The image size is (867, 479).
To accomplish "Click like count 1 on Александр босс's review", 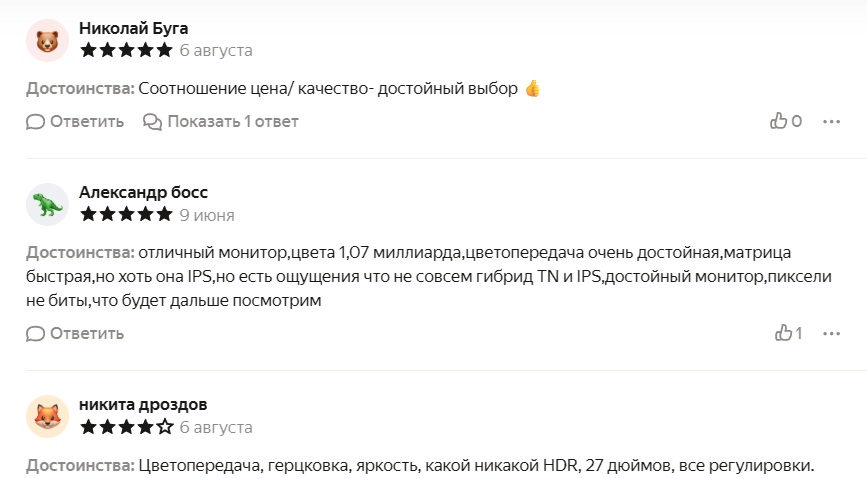I will tap(798, 333).
